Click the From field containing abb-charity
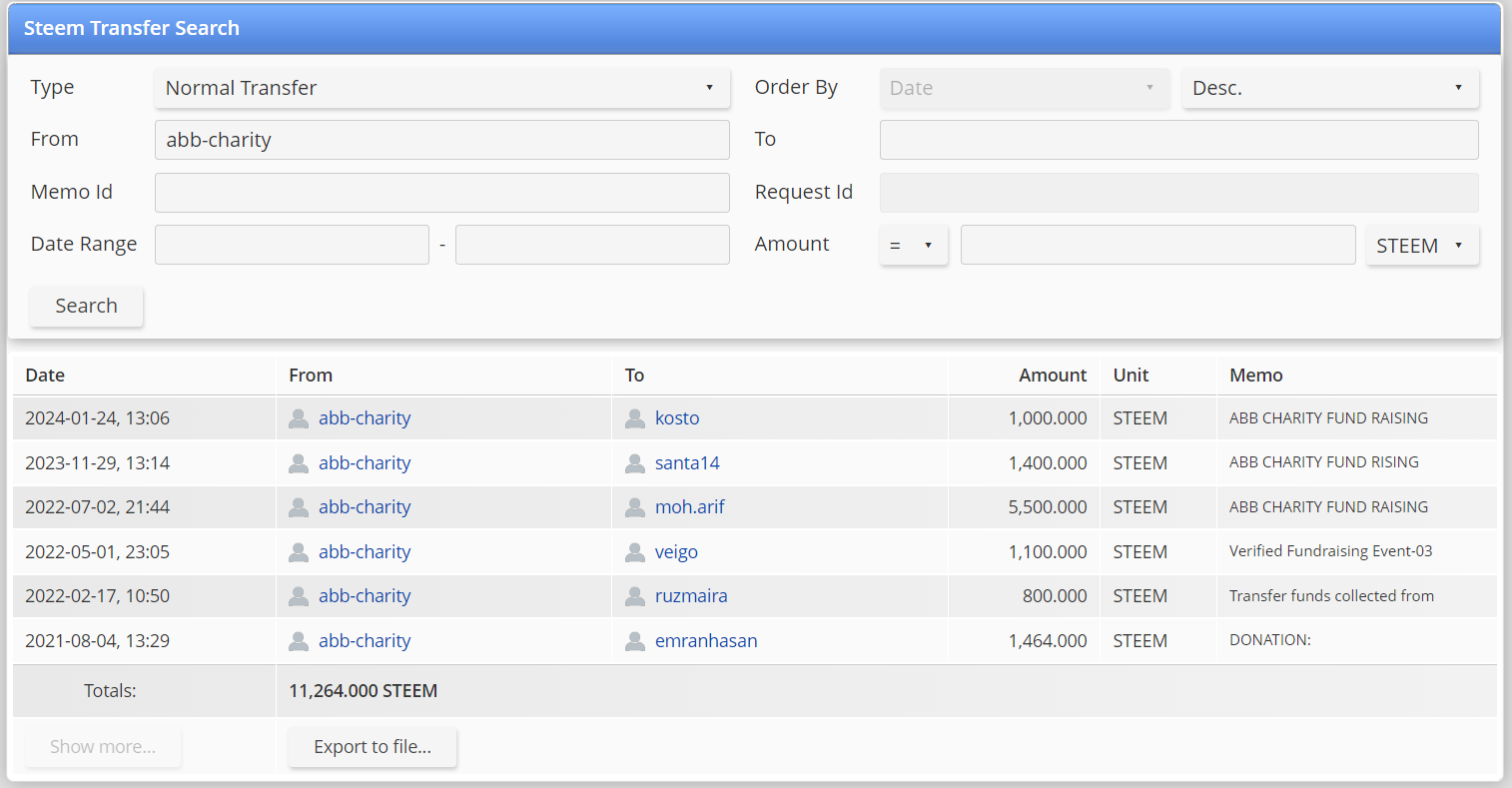Viewport: 1512px width, 788px height. [x=442, y=140]
